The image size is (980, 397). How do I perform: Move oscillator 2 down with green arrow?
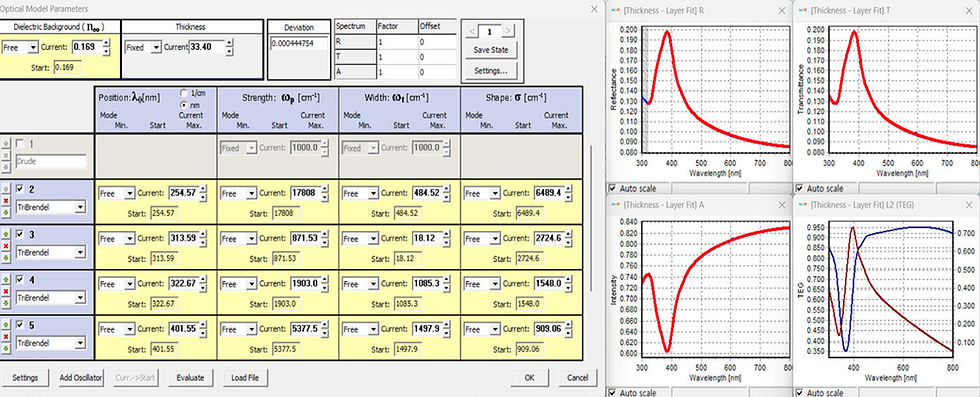pos(6,213)
